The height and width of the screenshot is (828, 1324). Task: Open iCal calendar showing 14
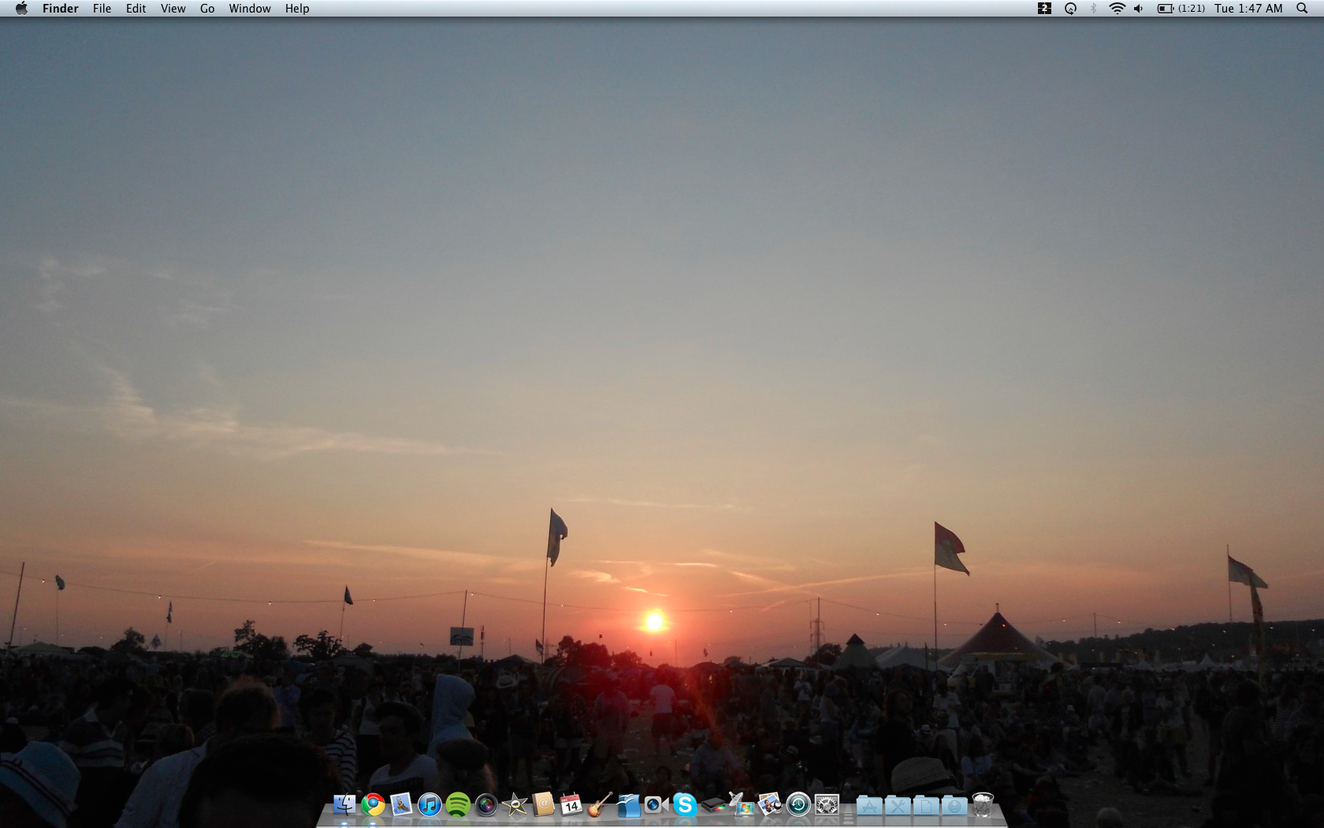pos(571,804)
